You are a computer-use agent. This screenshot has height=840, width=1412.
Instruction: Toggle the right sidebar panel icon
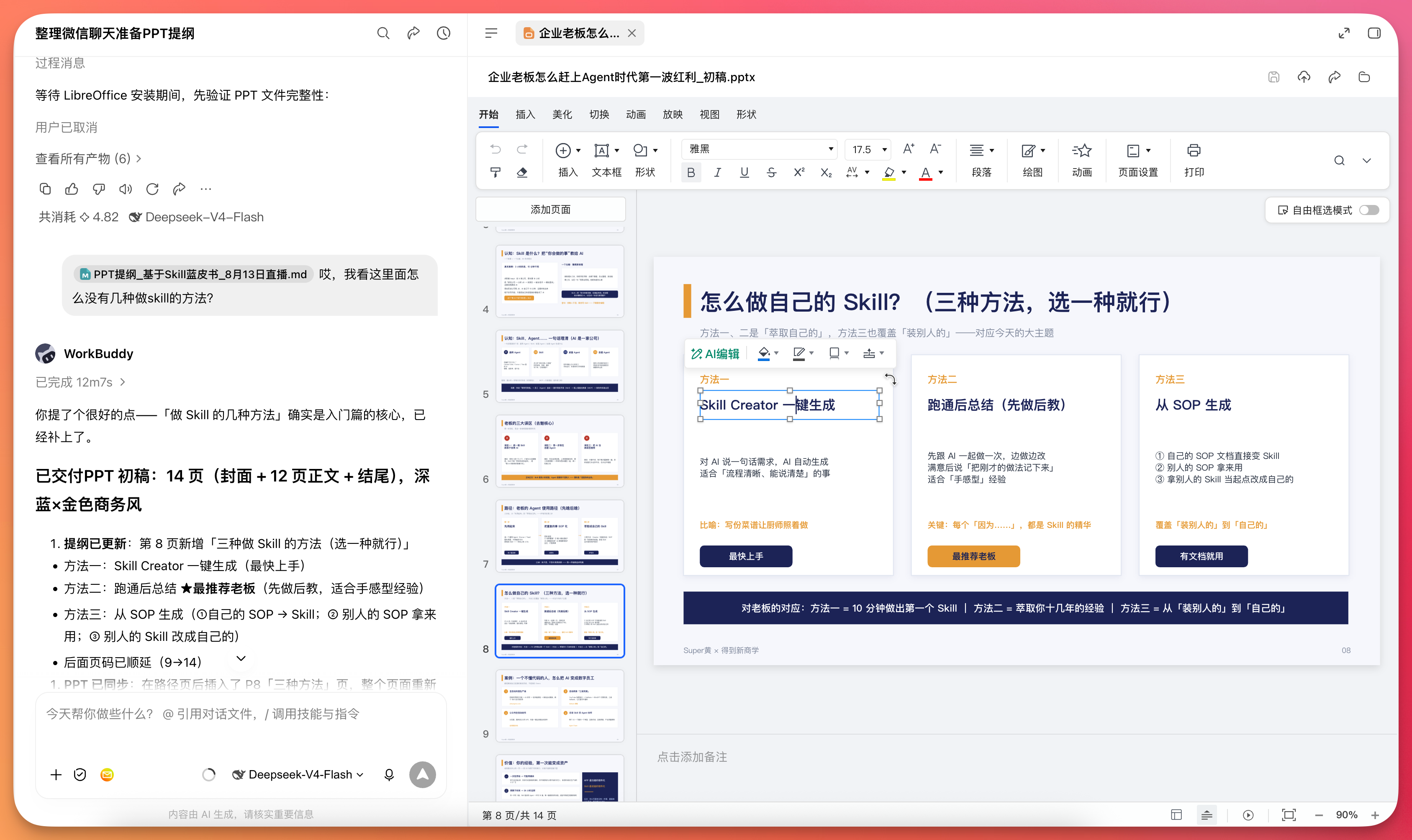click(x=1374, y=33)
